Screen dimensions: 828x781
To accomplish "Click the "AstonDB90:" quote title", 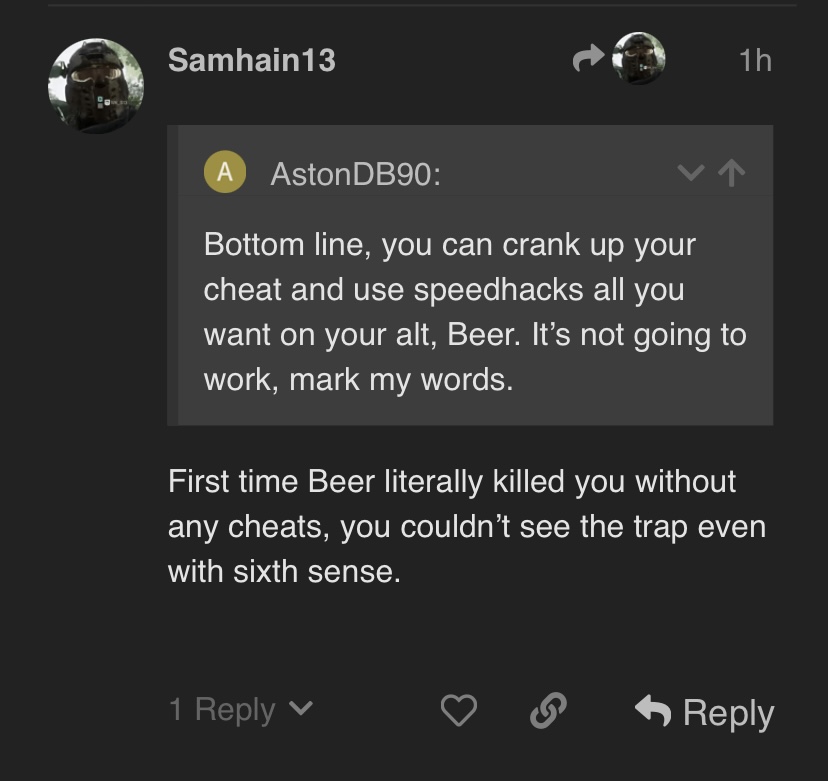I will pos(355,174).
